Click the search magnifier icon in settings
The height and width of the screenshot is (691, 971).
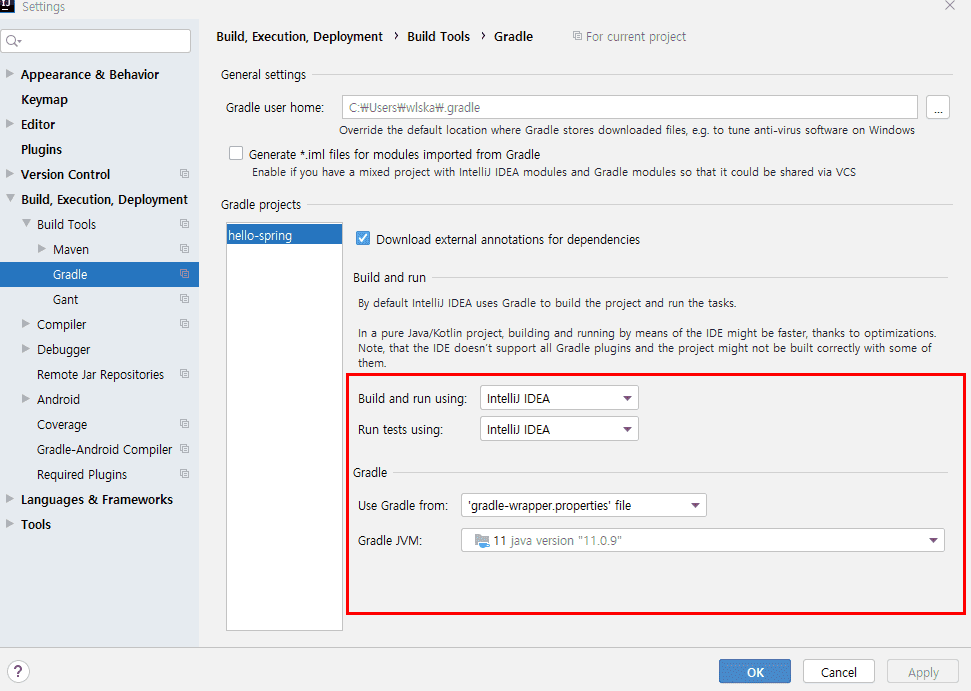coord(12,41)
